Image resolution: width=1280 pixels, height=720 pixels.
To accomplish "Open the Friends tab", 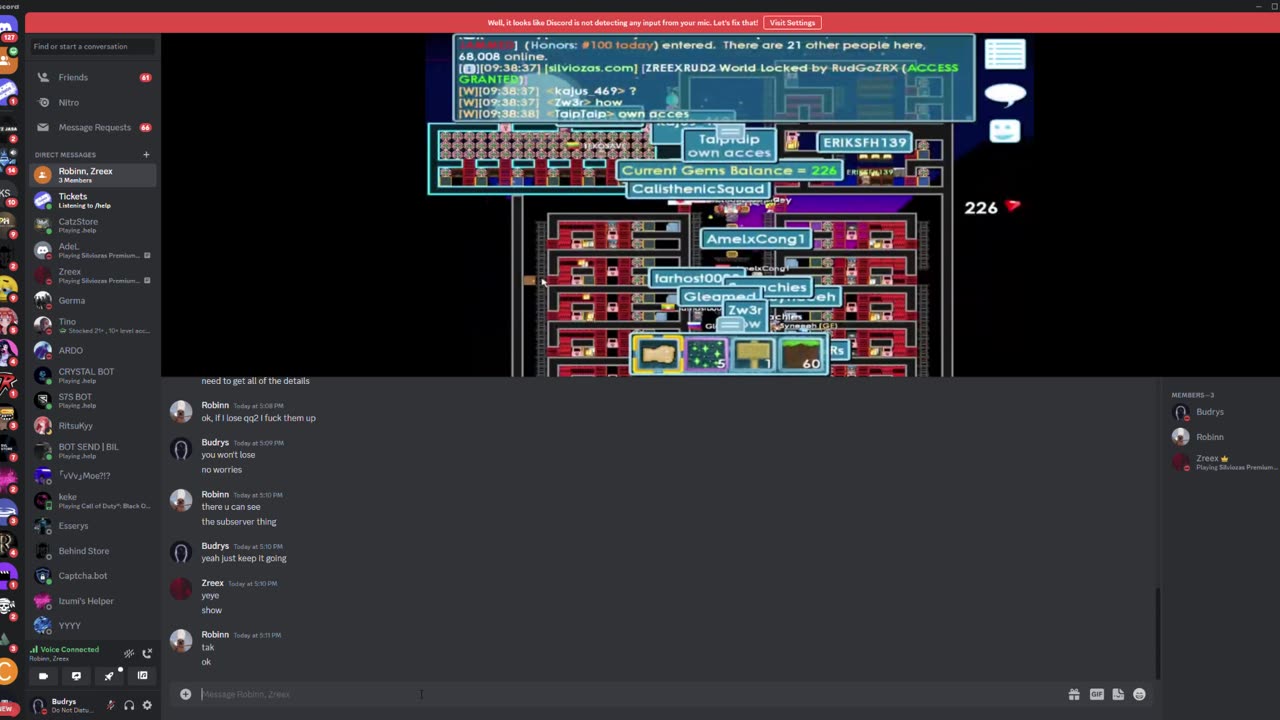I will [93, 77].
